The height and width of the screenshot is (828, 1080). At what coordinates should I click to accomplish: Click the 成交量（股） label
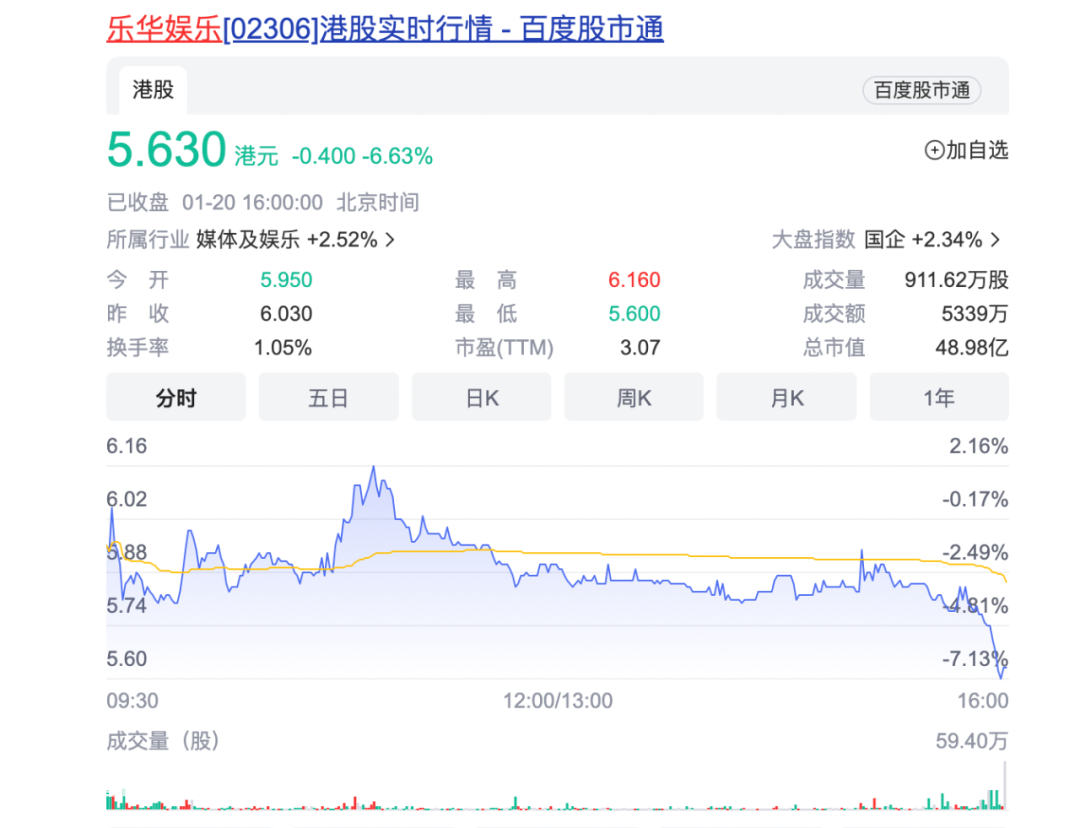tap(163, 741)
